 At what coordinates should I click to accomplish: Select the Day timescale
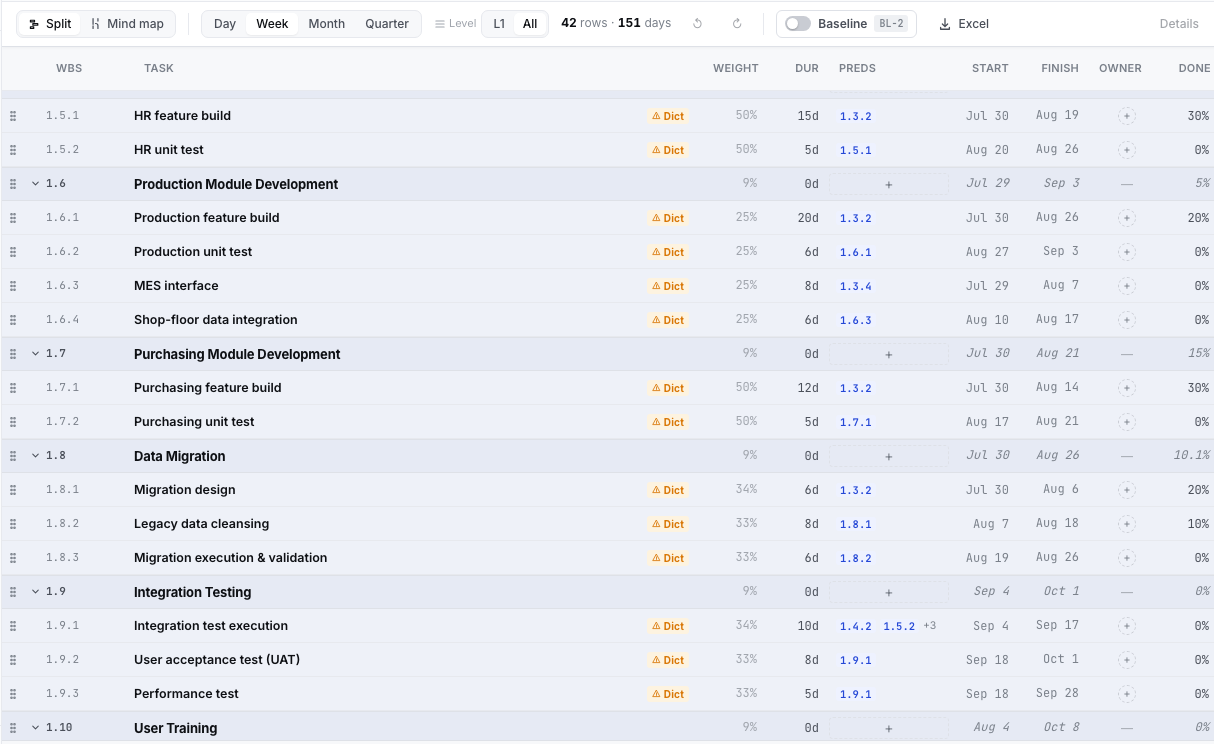(x=225, y=24)
